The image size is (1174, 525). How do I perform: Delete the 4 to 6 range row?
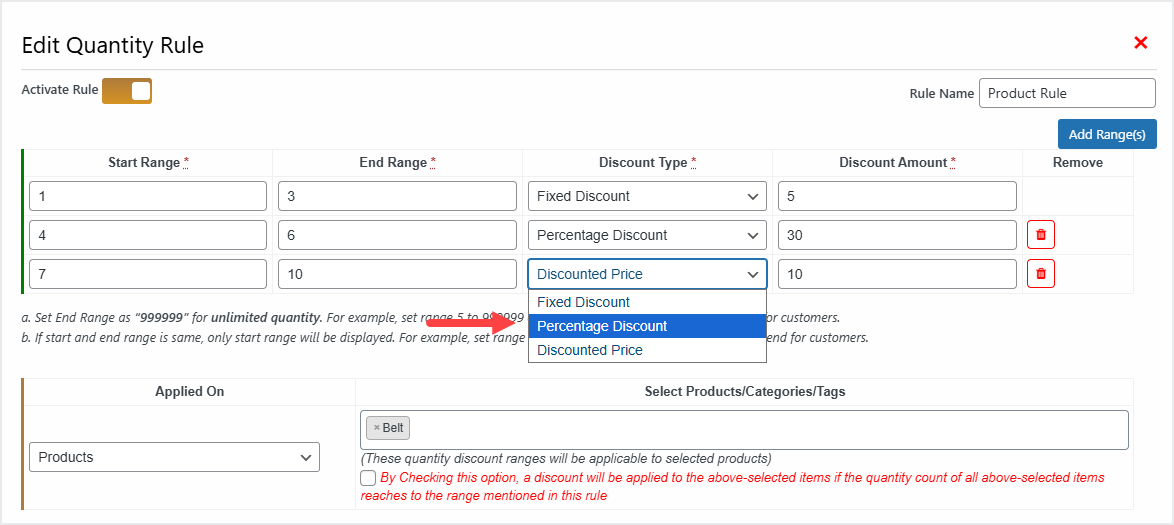1041,235
